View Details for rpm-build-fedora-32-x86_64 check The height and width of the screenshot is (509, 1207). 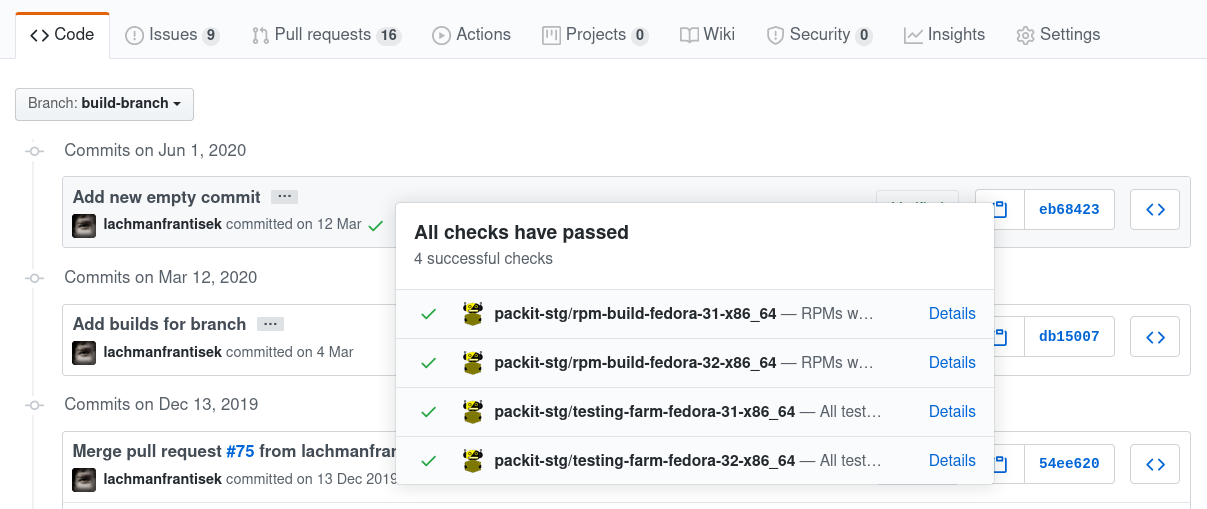tap(952, 363)
